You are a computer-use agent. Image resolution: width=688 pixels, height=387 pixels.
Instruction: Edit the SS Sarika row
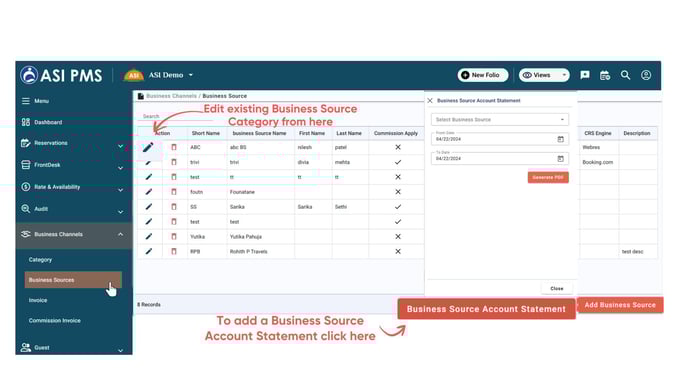(x=149, y=207)
